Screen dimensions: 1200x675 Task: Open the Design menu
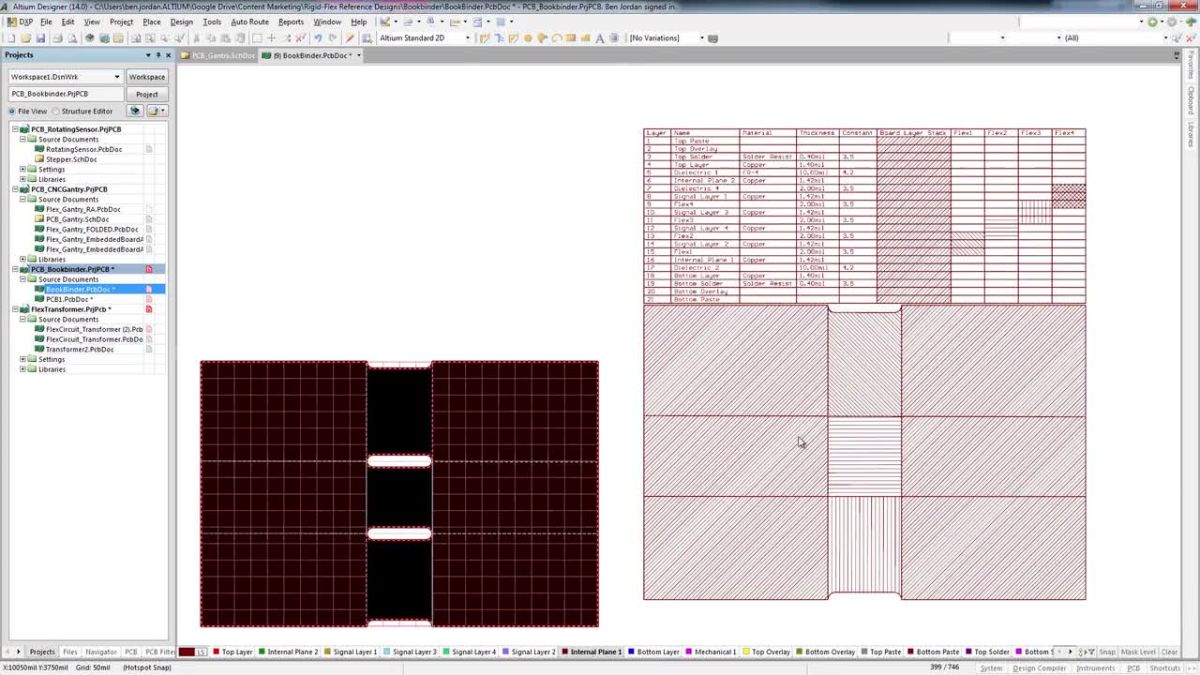181,21
